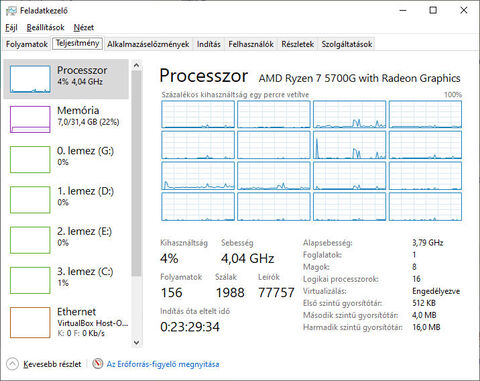The height and width of the screenshot is (381, 480).
Task: Open the Beállítások menu
Action: coord(46,28)
